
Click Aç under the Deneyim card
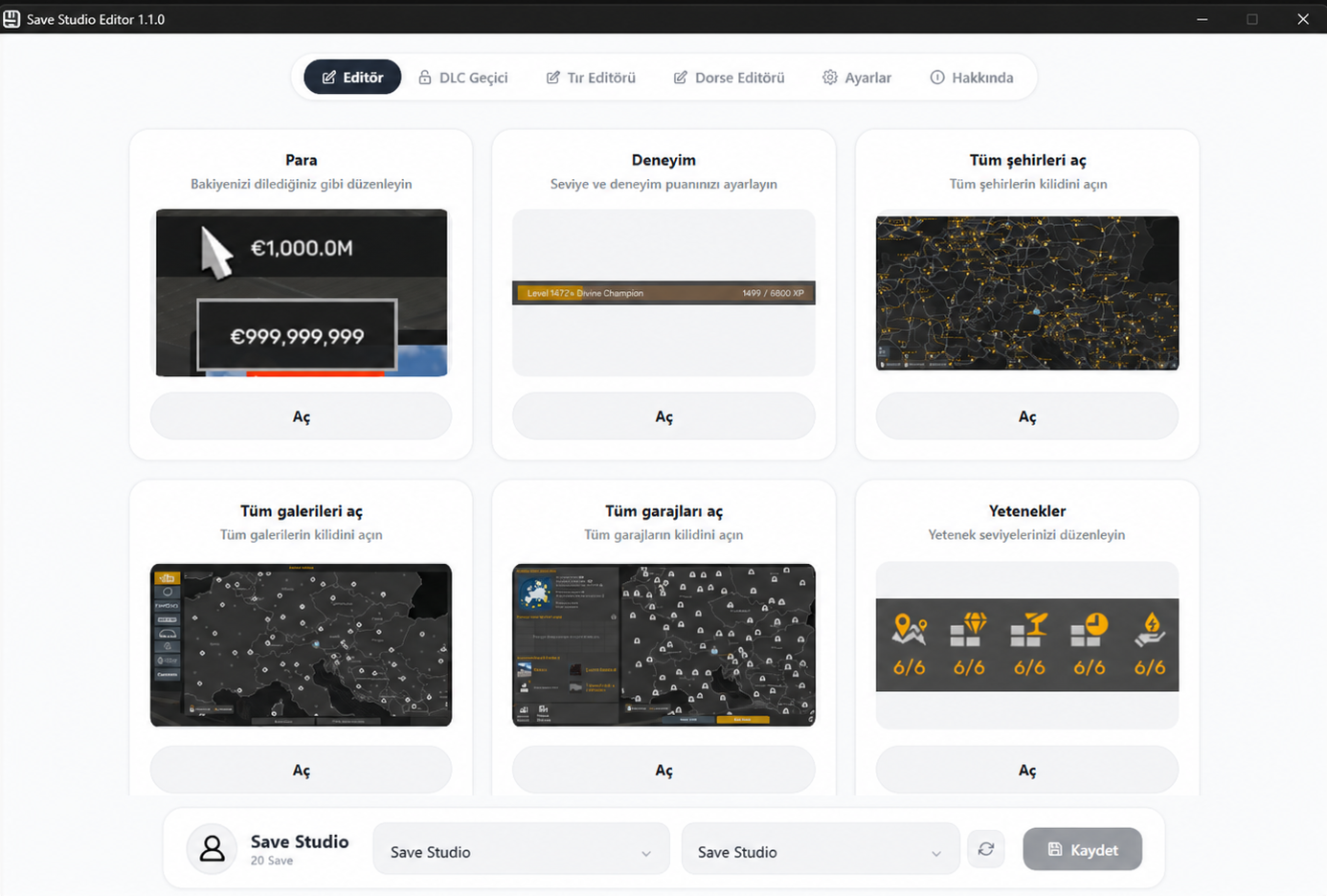click(x=663, y=416)
